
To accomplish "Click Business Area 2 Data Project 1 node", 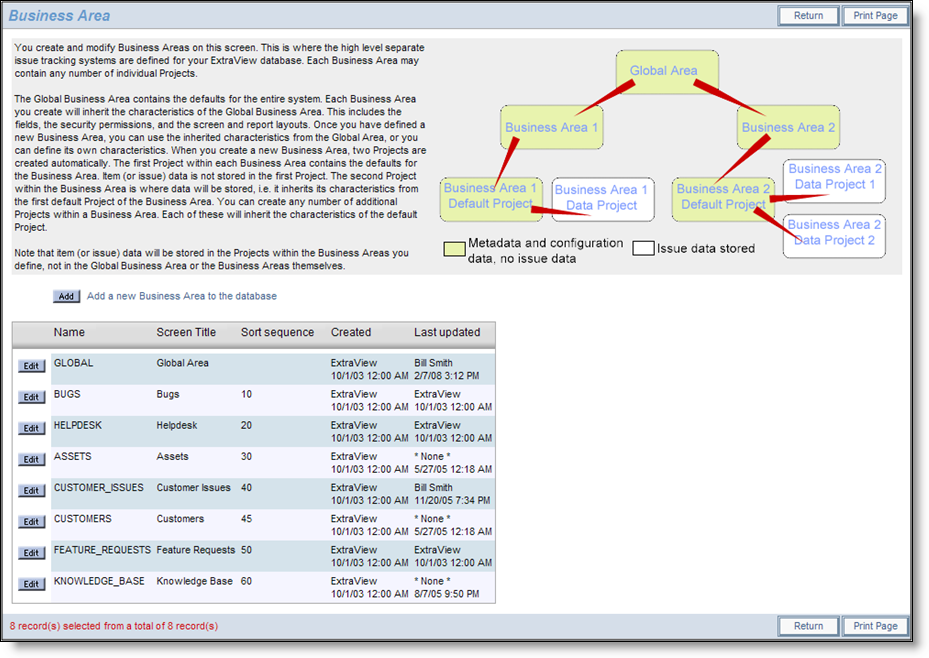I will [834, 181].
